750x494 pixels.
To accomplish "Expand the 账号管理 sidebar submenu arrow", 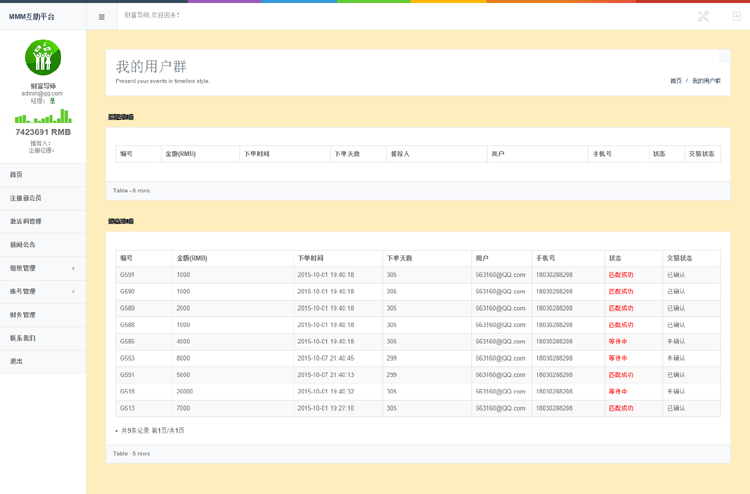I will coord(73,291).
